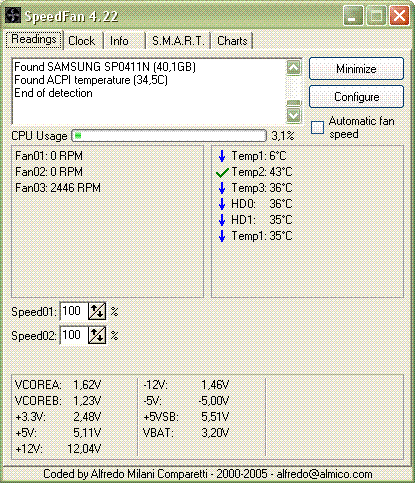This screenshot has height=483, width=415.
Task: Close the SpeedFan window
Action: pyautogui.click(x=399, y=16)
